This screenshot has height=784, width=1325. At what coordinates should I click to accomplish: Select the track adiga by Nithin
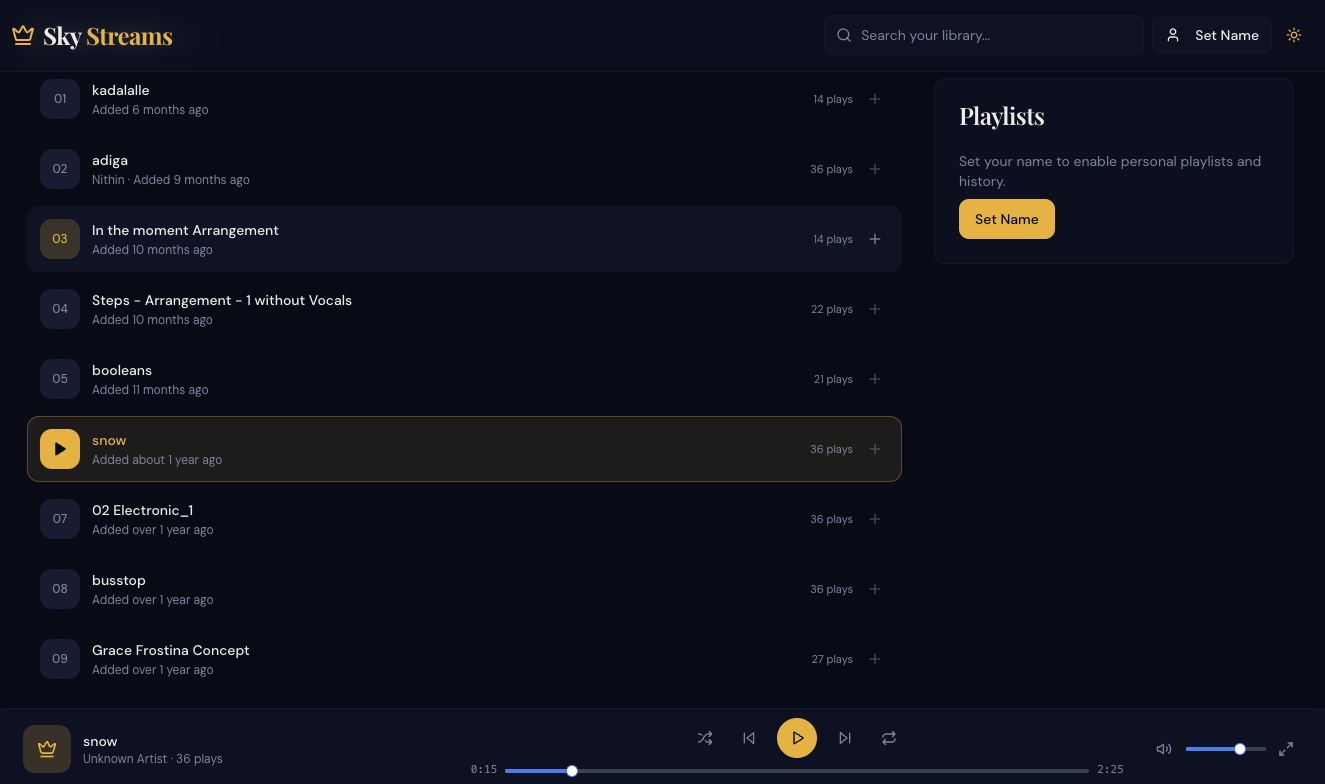pyautogui.click(x=400, y=169)
